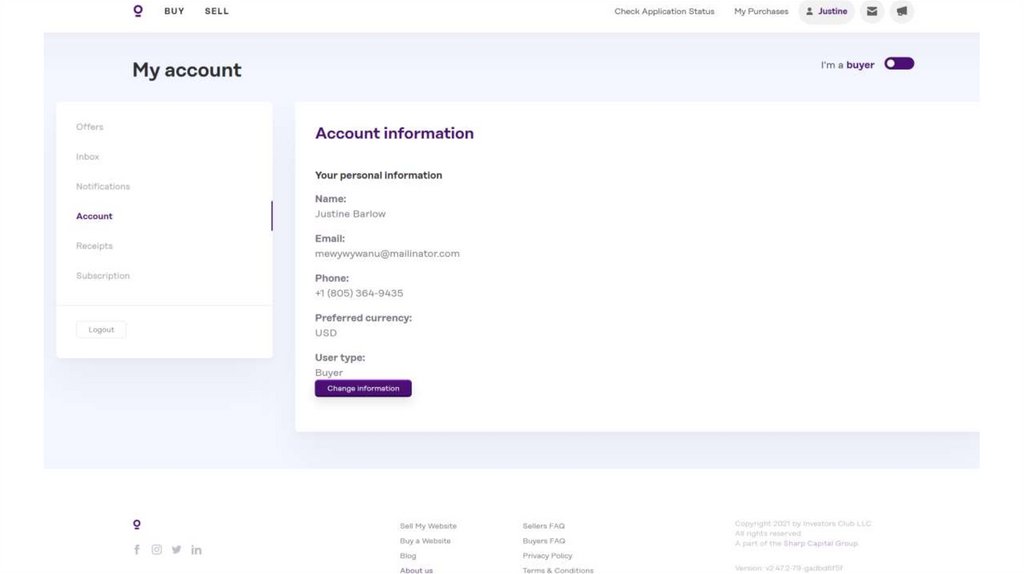Open the SELL menu item
The height and width of the screenshot is (574, 1024).
(x=217, y=12)
